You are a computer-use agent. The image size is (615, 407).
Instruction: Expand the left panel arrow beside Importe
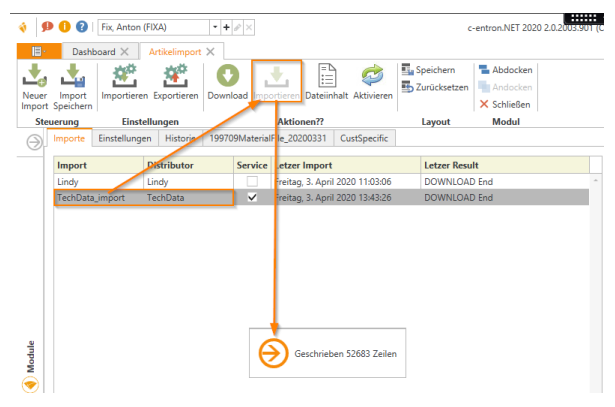(x=32, y=143)
